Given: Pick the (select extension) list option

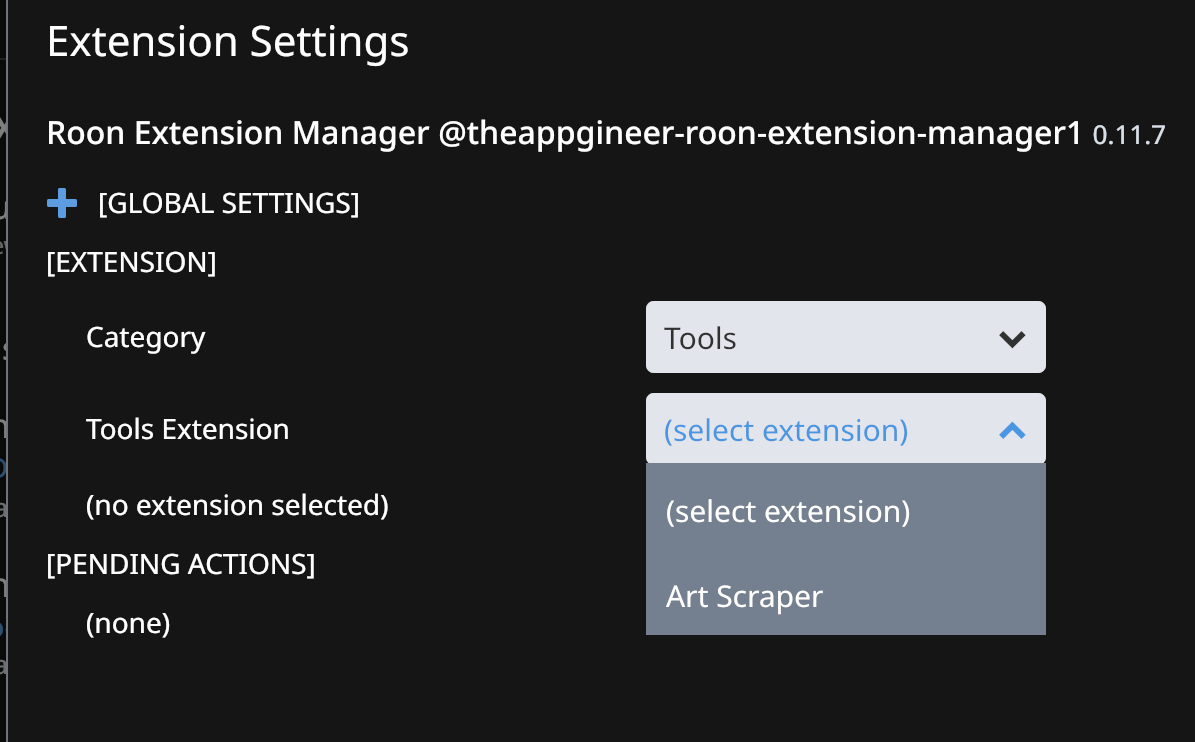Looking at the screenshot, I should (x=845, y=510).
